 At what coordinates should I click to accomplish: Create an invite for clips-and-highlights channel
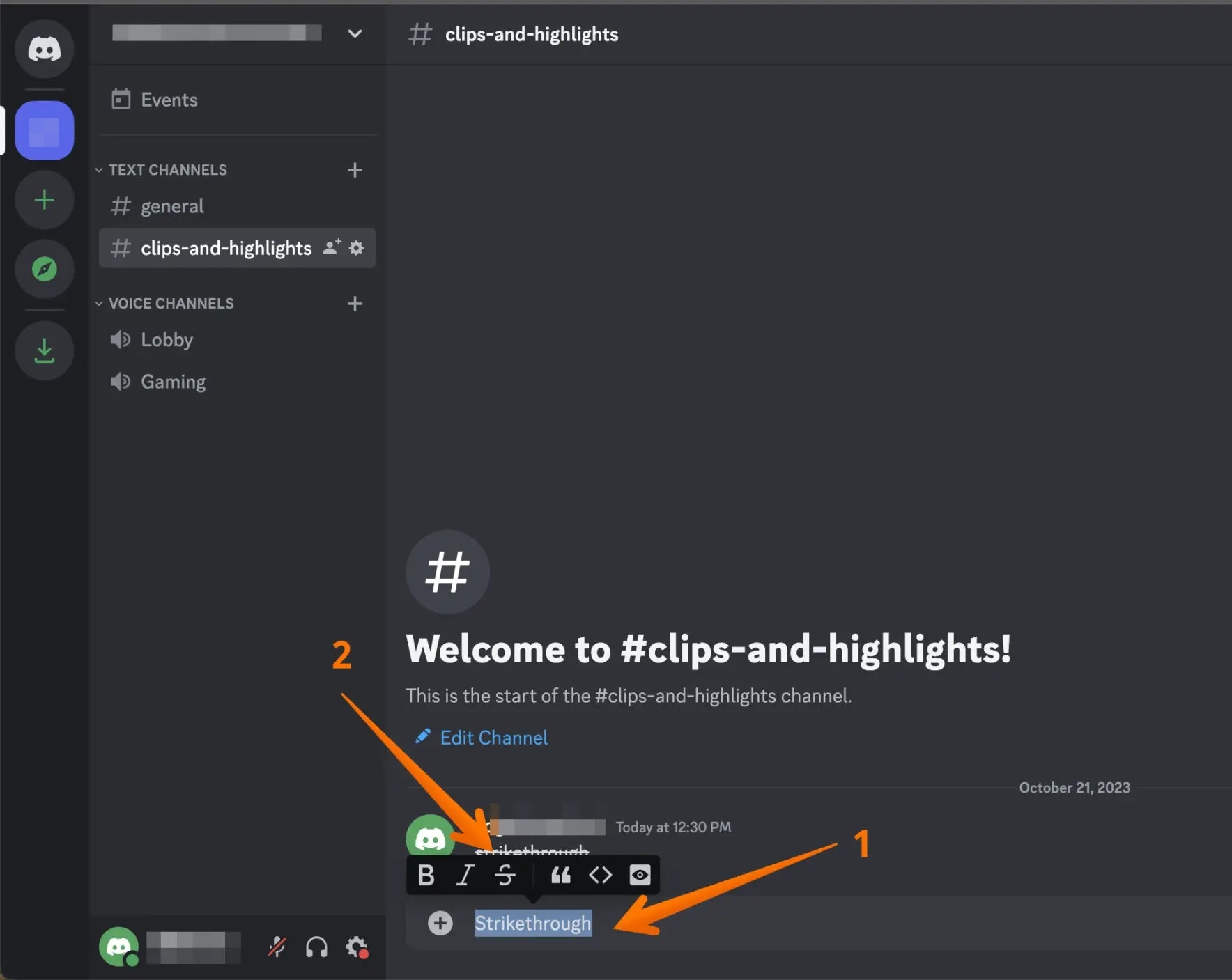(x=331, y=248)
